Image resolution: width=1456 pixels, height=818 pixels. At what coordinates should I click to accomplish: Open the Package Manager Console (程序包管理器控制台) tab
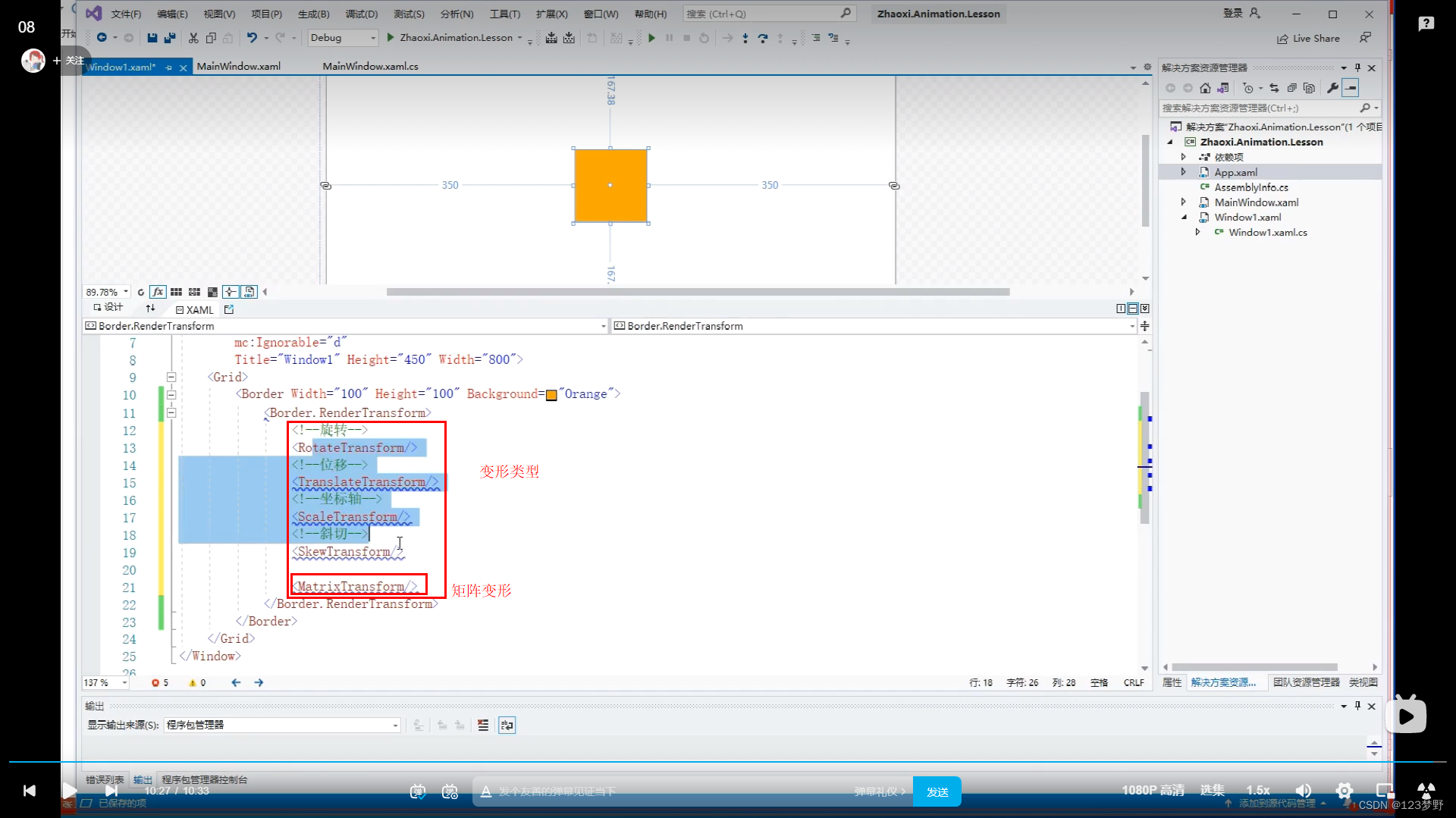(204, 780)
